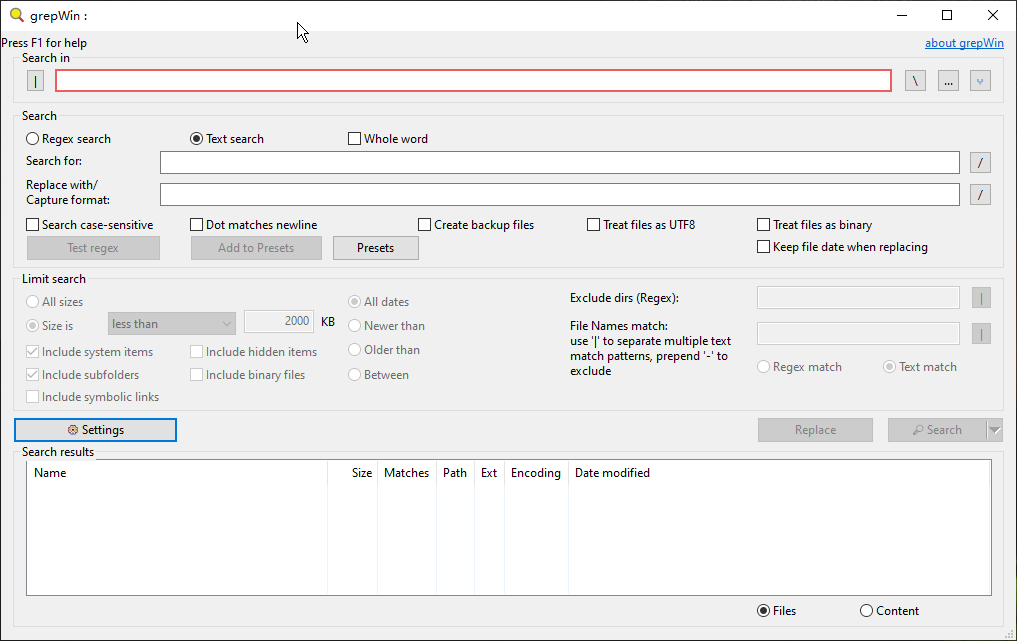Screen dimensions: 1017x641
Task: Expand the search path history arrow button
Action: click(x=980, y=81)
